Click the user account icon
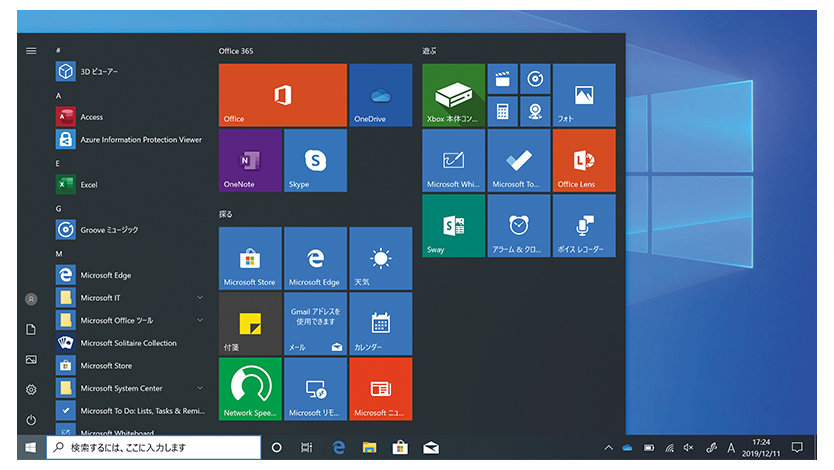Image resolution: width=834 pixels, height=470 pixels. coord(31,299)
